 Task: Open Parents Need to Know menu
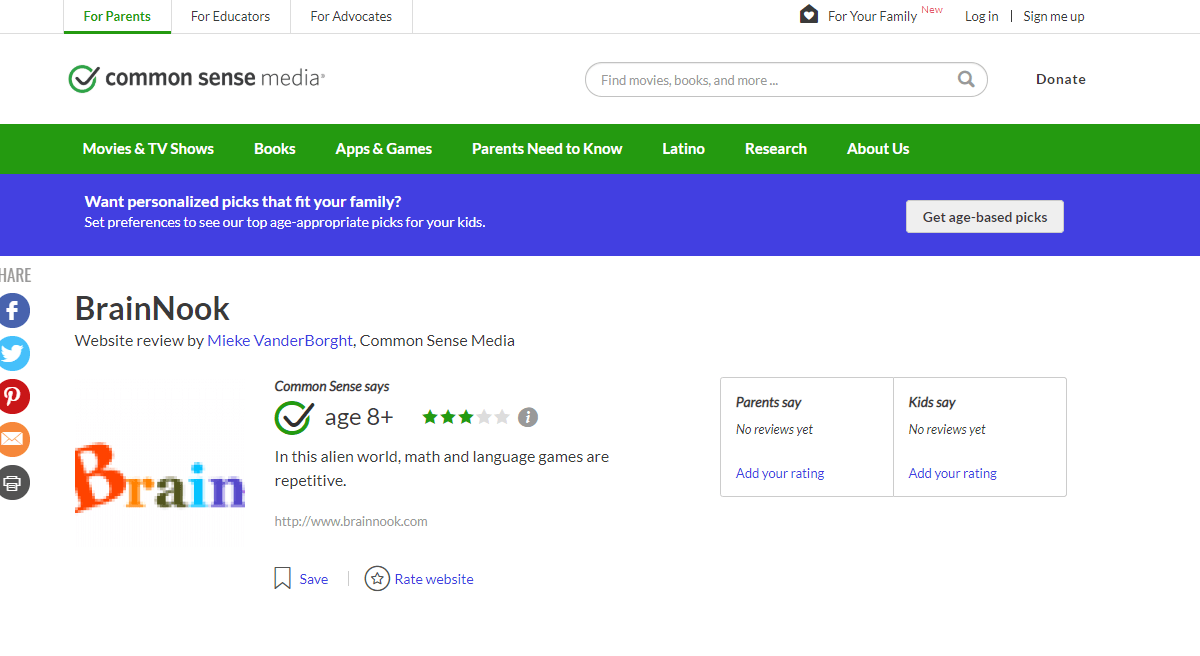pyautogui.click(x=547, y=148)
